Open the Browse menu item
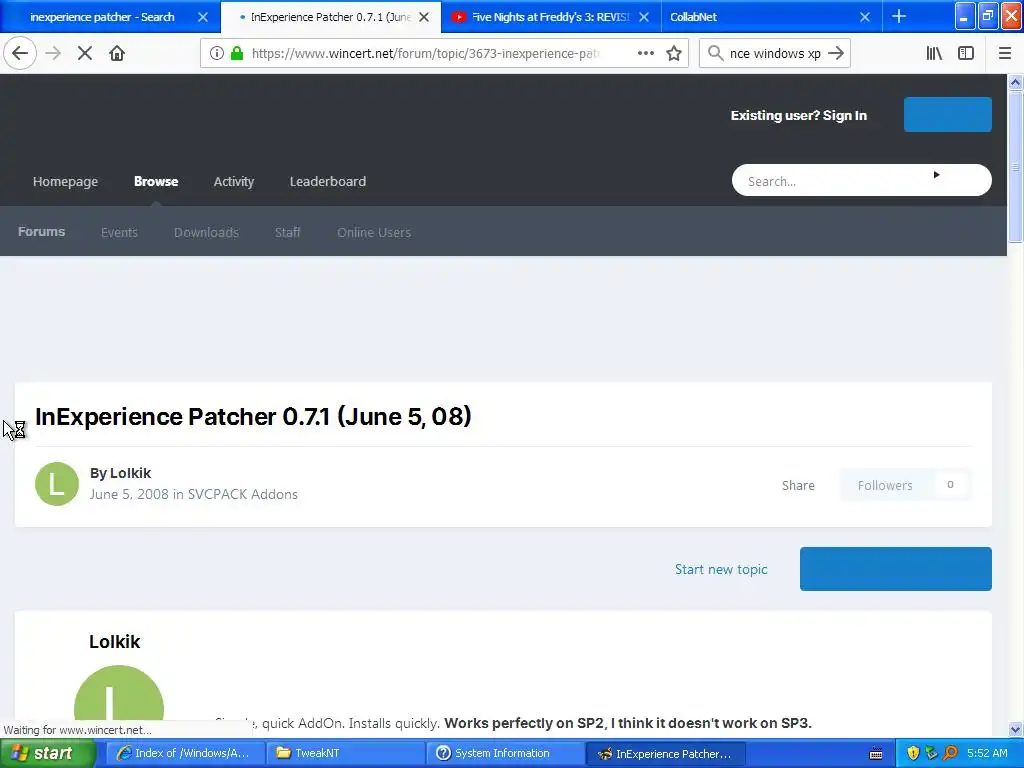Screen dimensions: 1024x768 click(156, 182)
